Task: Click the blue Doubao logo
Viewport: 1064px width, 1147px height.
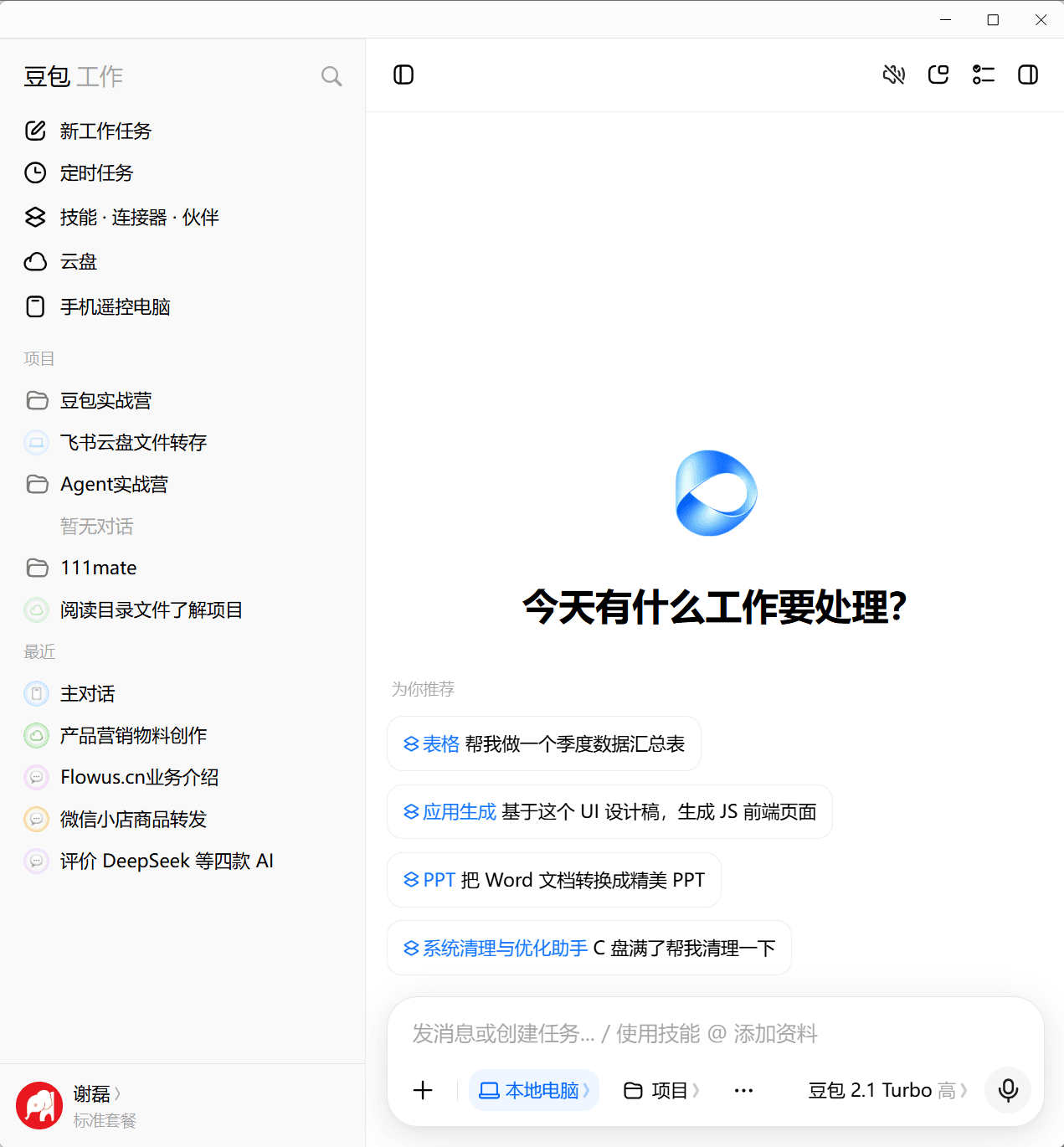Action: [716, 493]
